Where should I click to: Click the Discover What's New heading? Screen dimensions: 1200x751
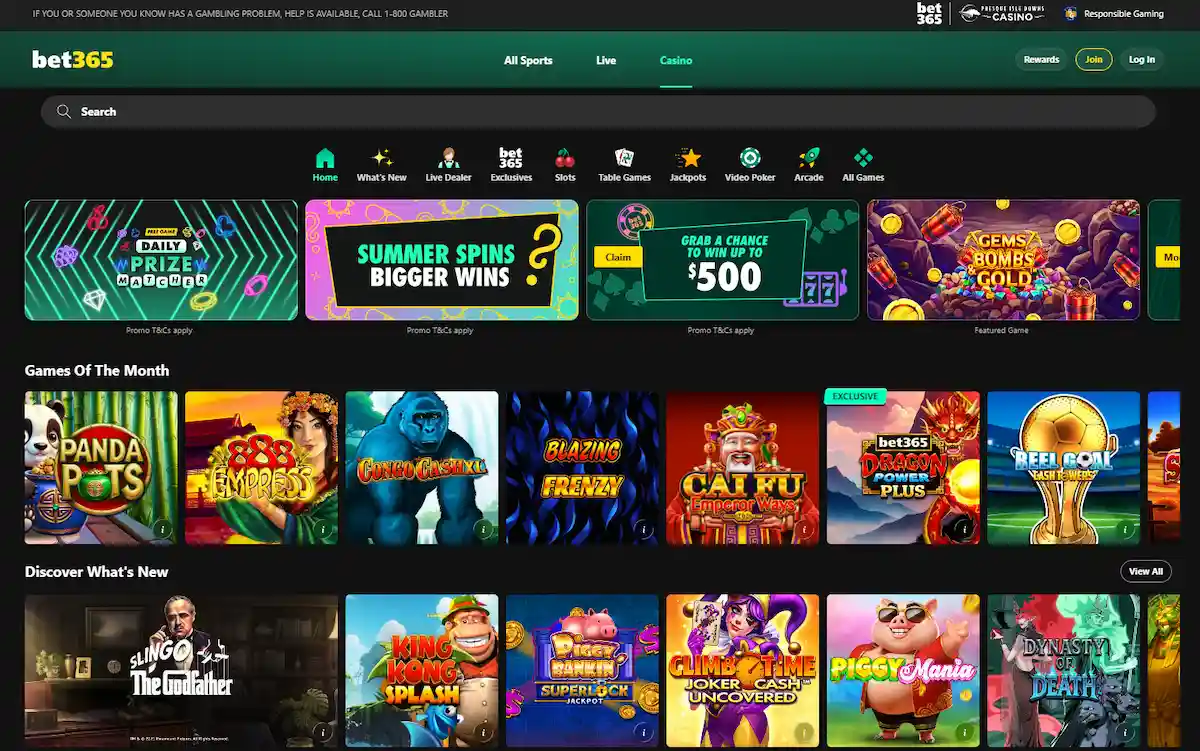click(x=96, y=572)
